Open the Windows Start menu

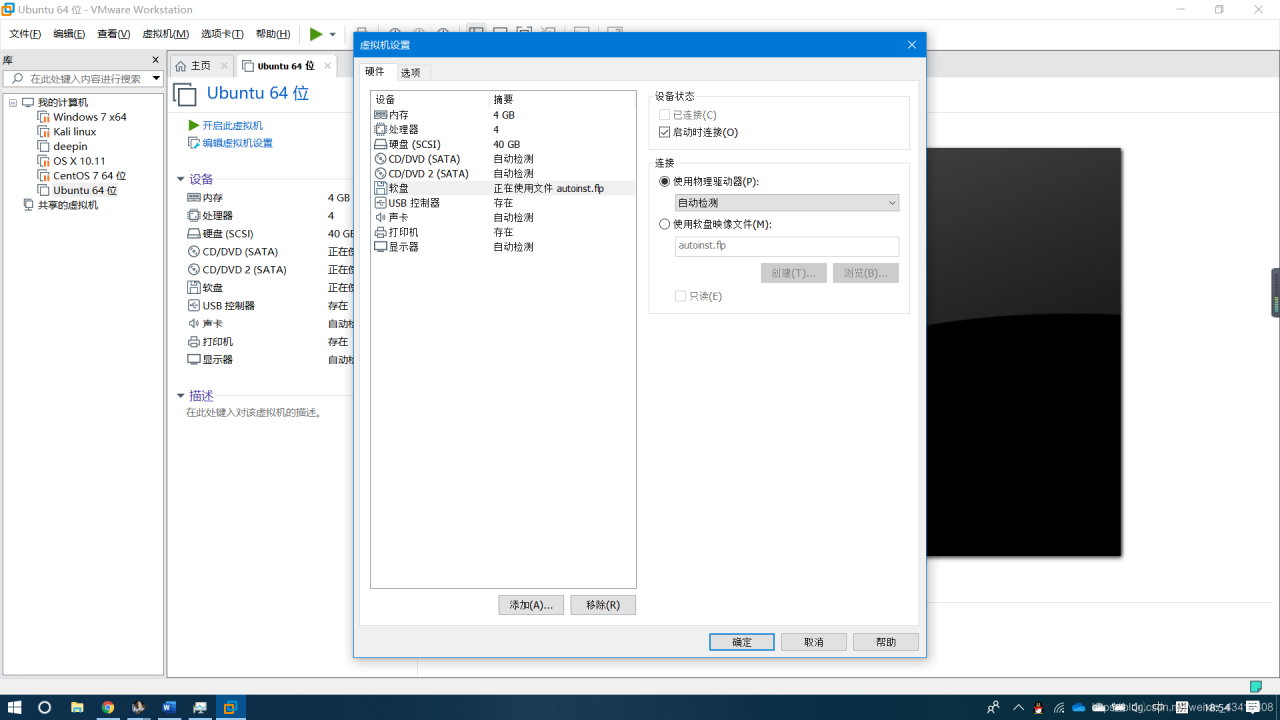click(x=15, y=707)
